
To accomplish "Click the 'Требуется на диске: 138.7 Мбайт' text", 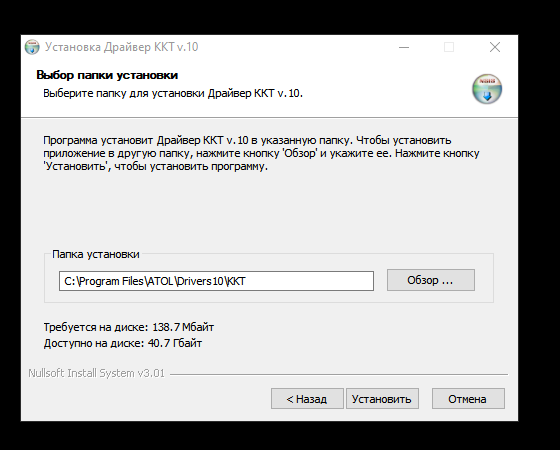I will (x=129, y=327).
